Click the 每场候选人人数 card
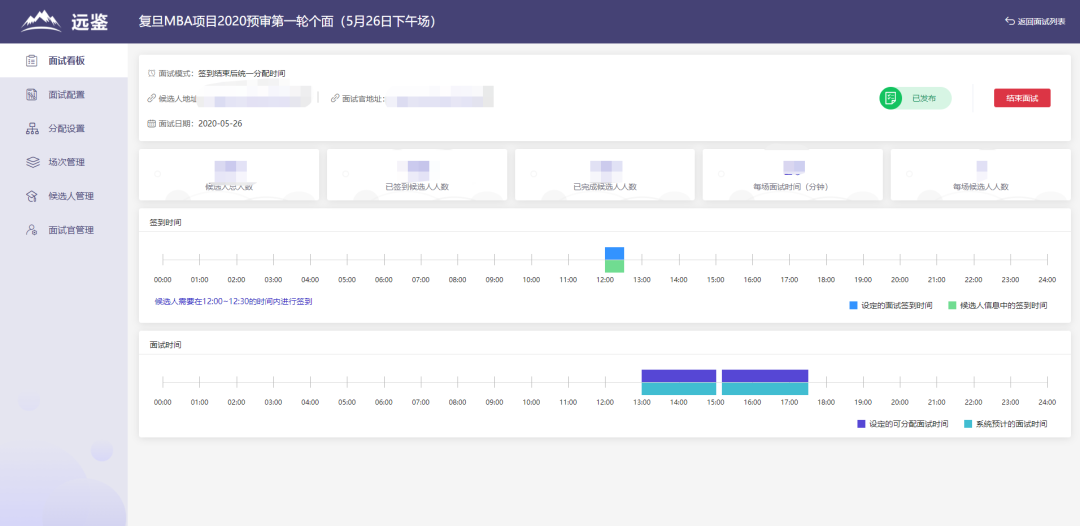 (980, 175)
